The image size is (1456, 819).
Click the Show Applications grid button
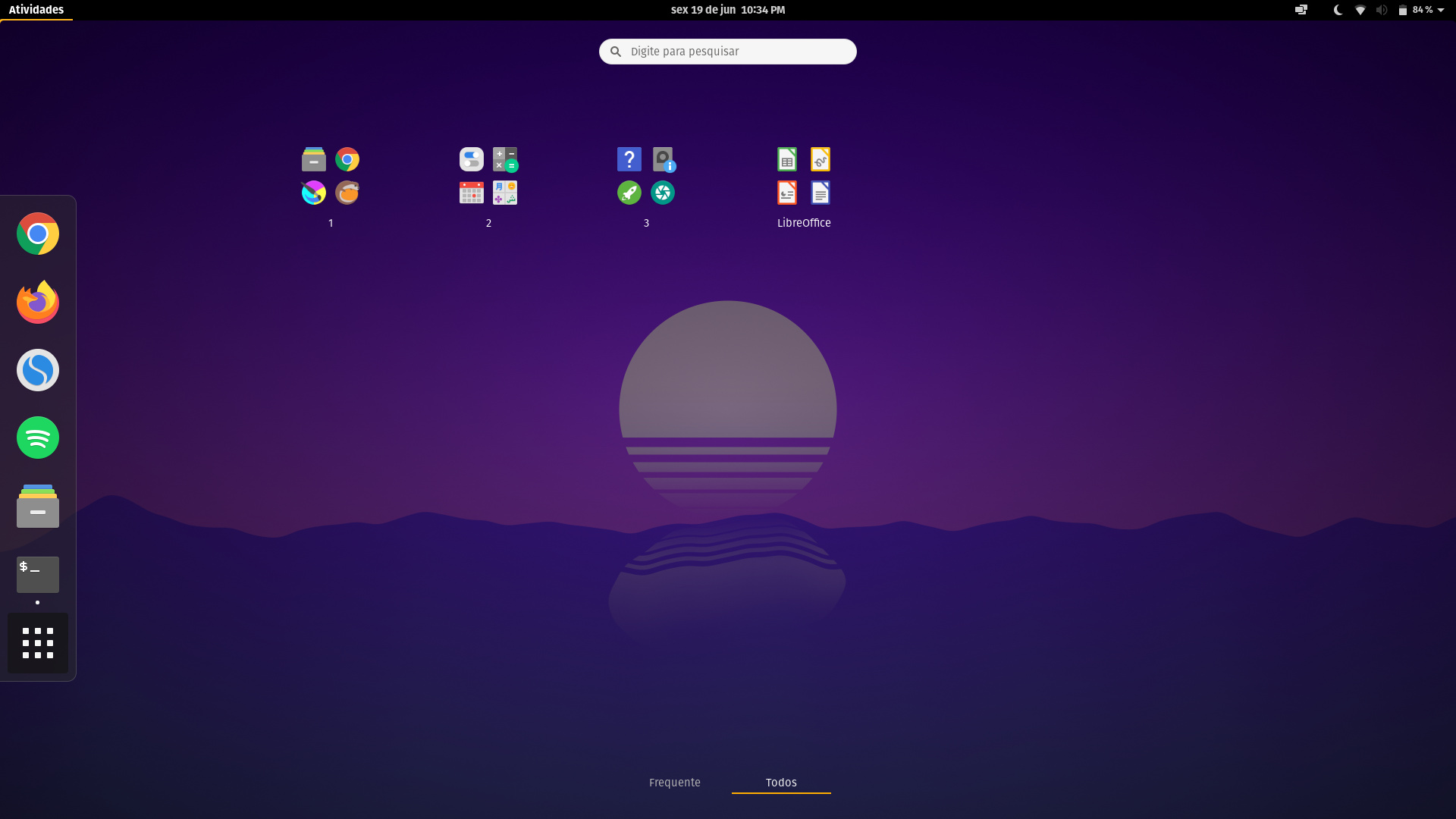tap(38, 643)
